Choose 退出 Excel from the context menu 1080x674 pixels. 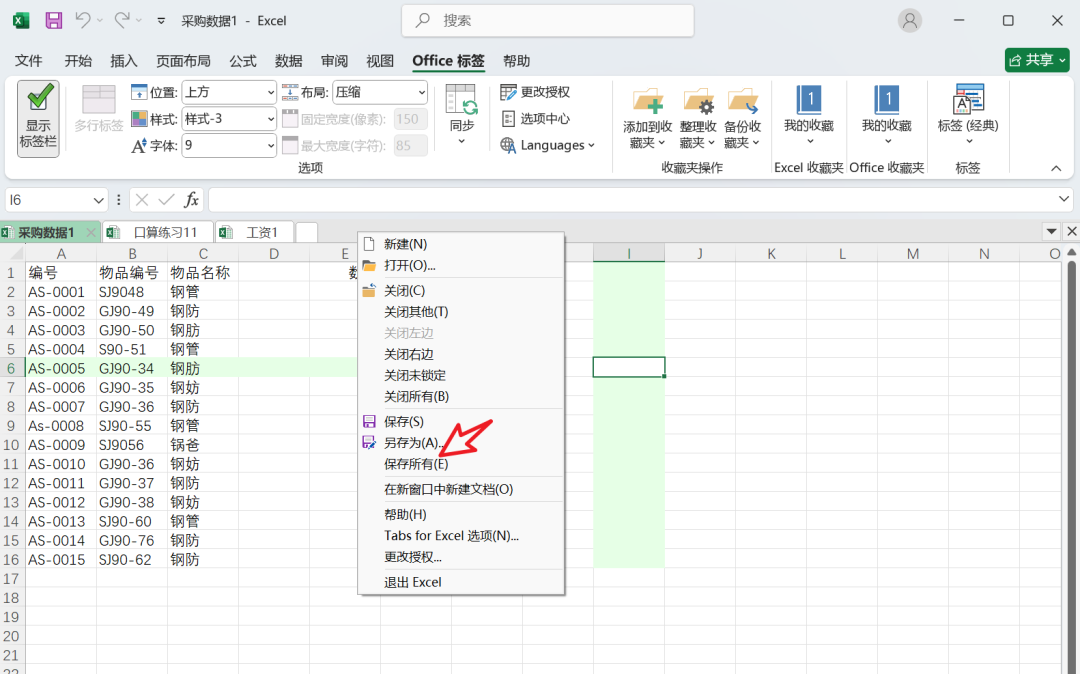(x=461, y=582)
